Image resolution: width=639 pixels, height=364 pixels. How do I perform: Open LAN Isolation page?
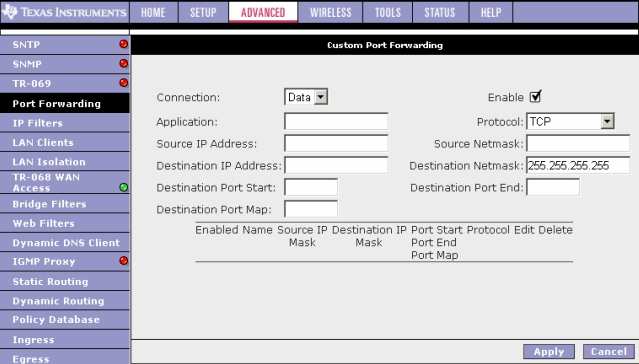click(x=64, y=162)
